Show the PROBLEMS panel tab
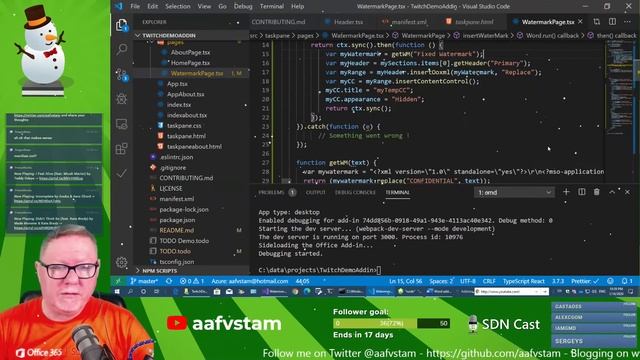 (x=276, y=192)
